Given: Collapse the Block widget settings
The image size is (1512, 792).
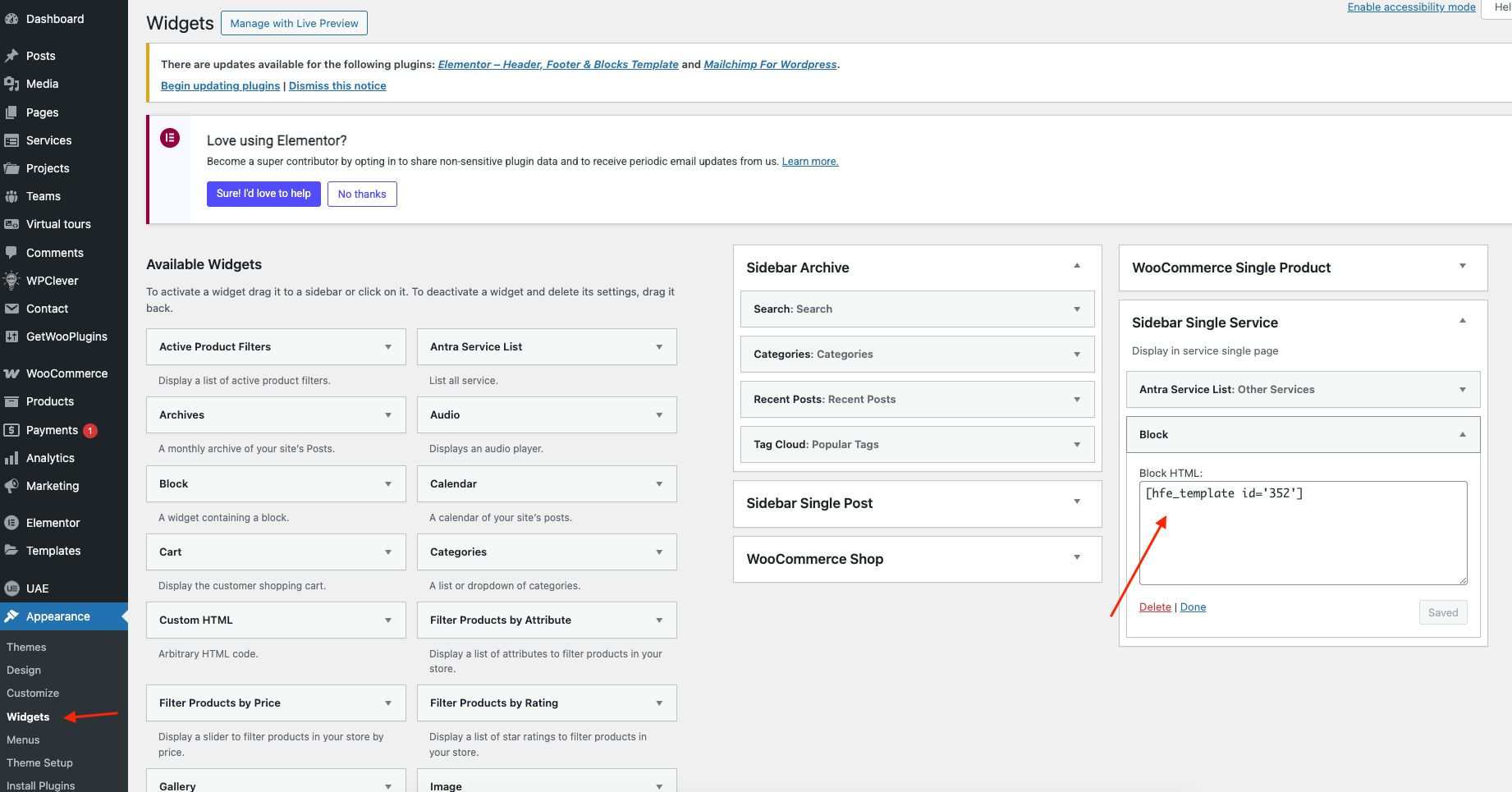Looking at the screenshot, I should (1462, 435).
